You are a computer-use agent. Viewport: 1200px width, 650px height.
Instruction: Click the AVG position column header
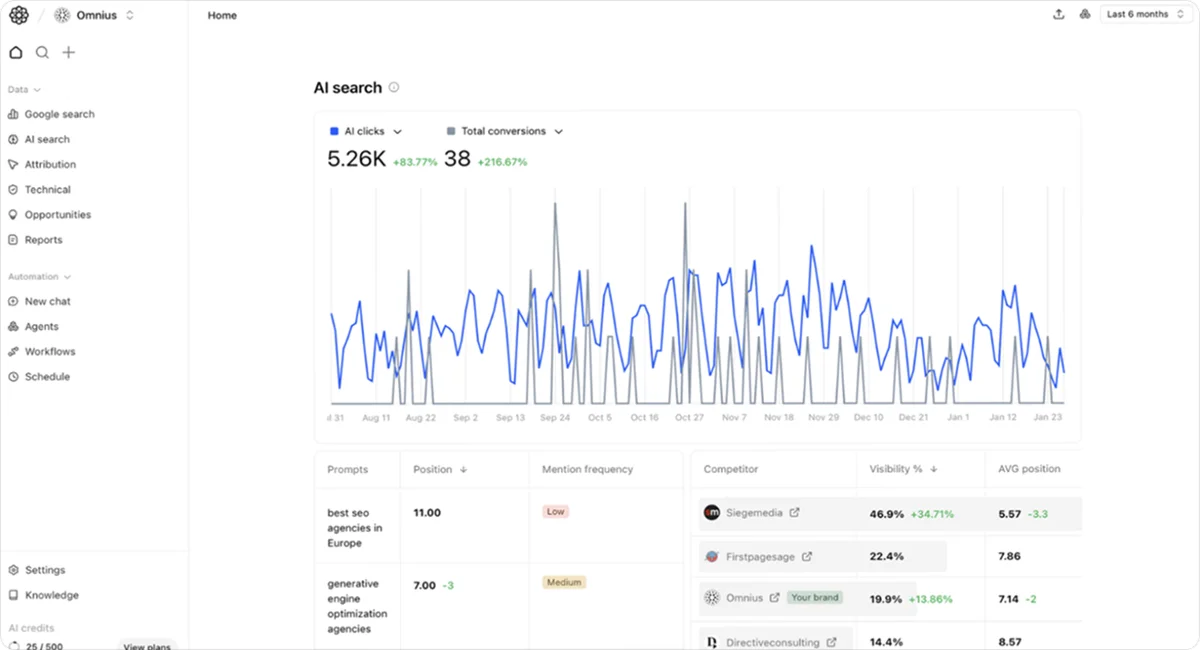coord(1029,468)
